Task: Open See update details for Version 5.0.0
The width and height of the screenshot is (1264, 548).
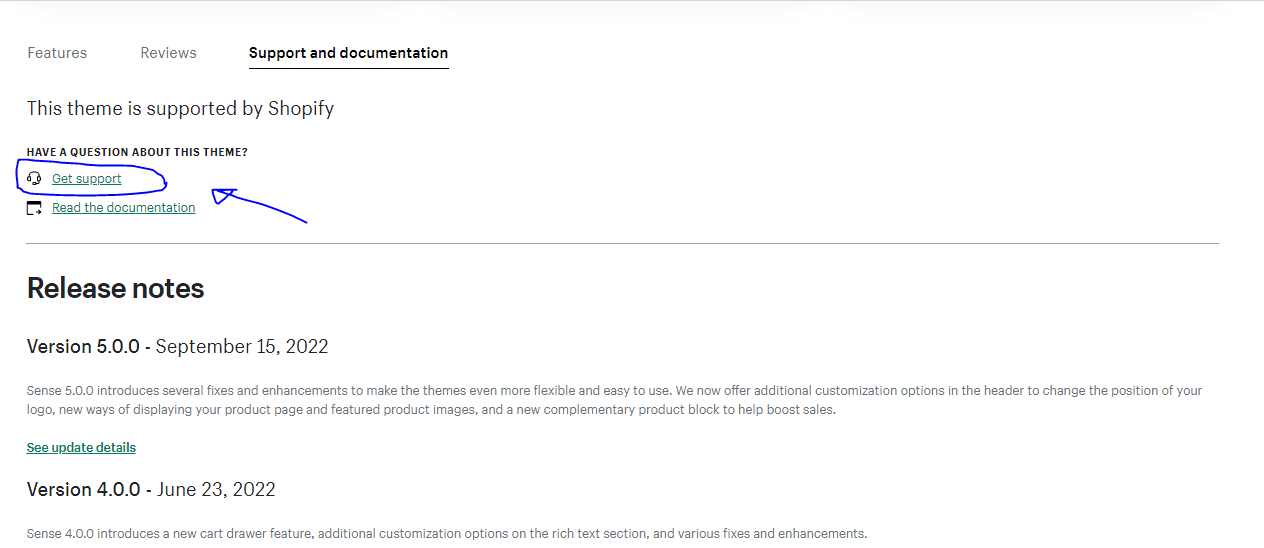Action: point(81,448)
